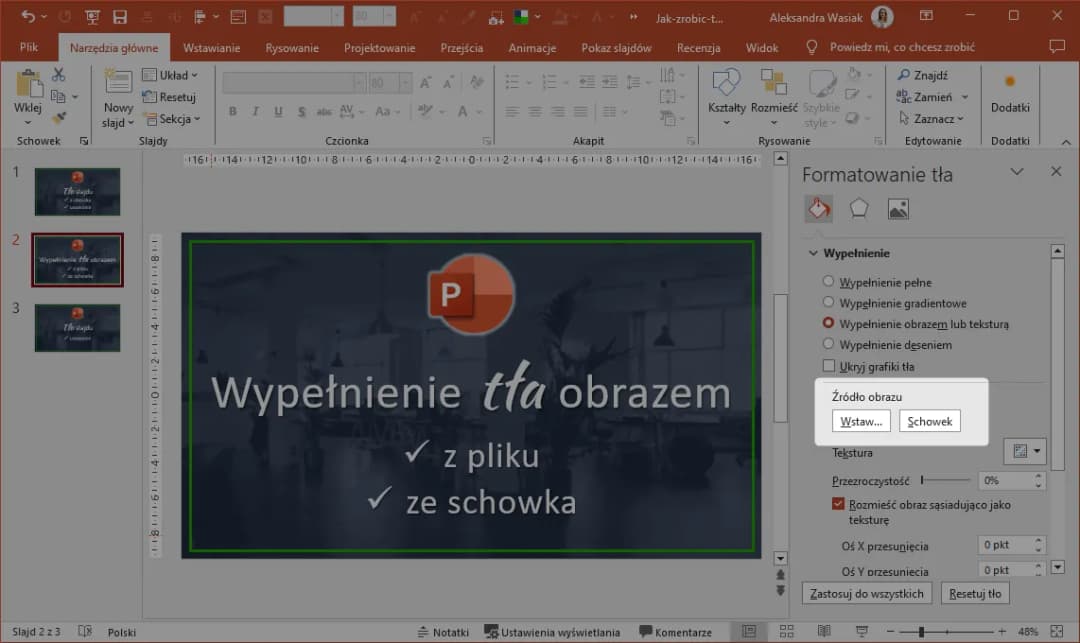Click the Fill paint bucket icon
This screenshot has width=1080, height=643.
pos(818,208)
